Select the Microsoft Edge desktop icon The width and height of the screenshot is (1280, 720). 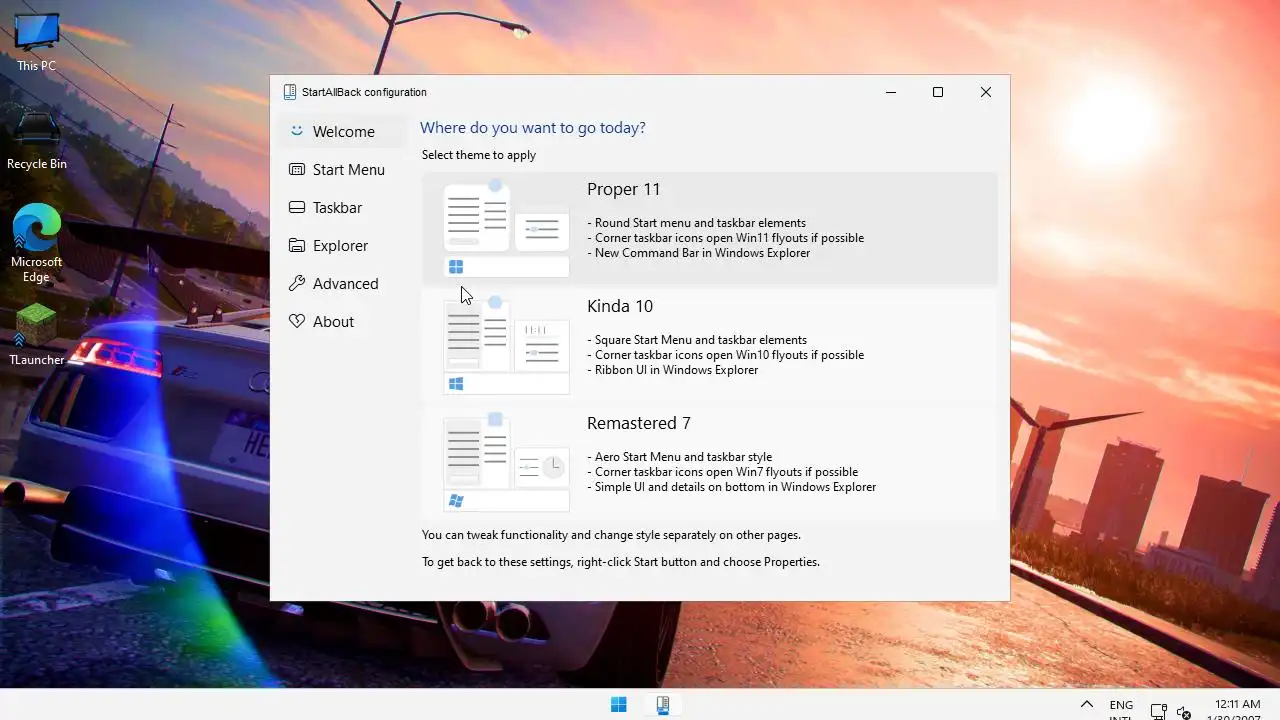point(37,244)
